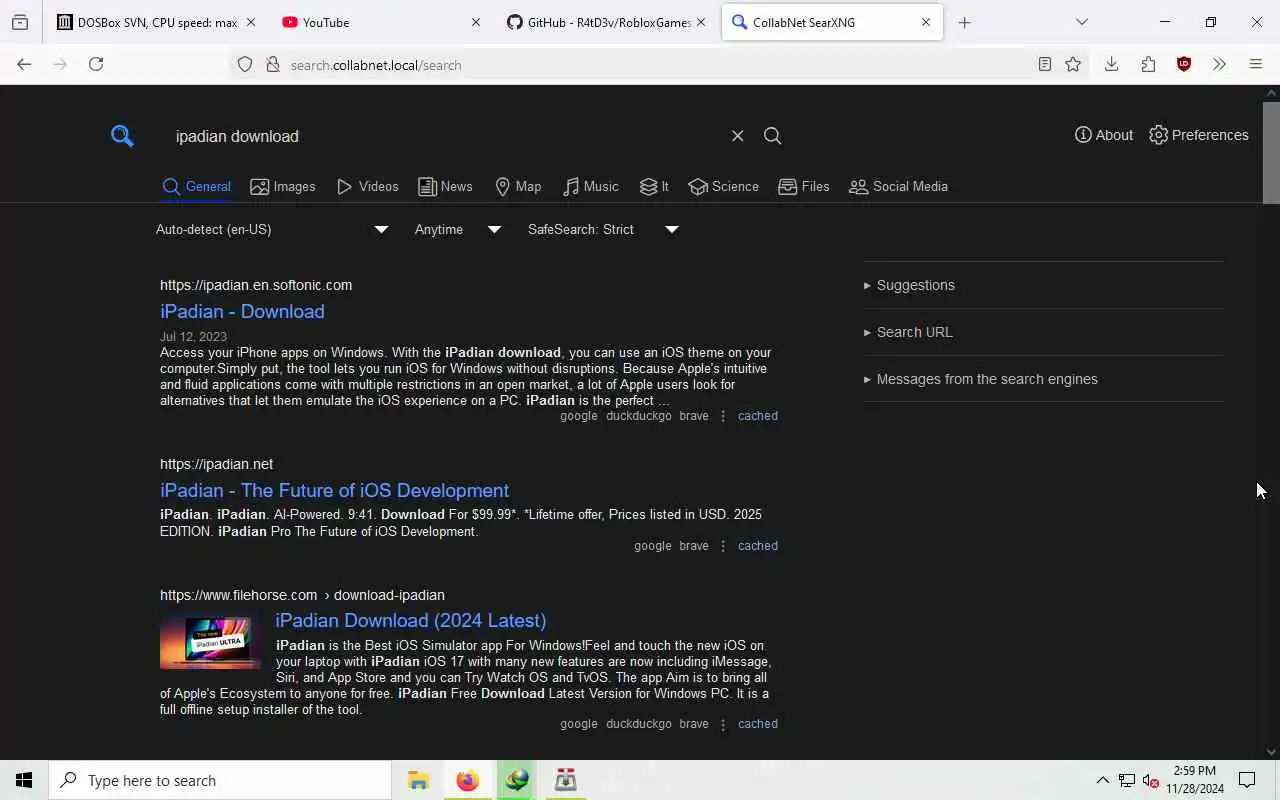Switch to the News category

(445, 186)
